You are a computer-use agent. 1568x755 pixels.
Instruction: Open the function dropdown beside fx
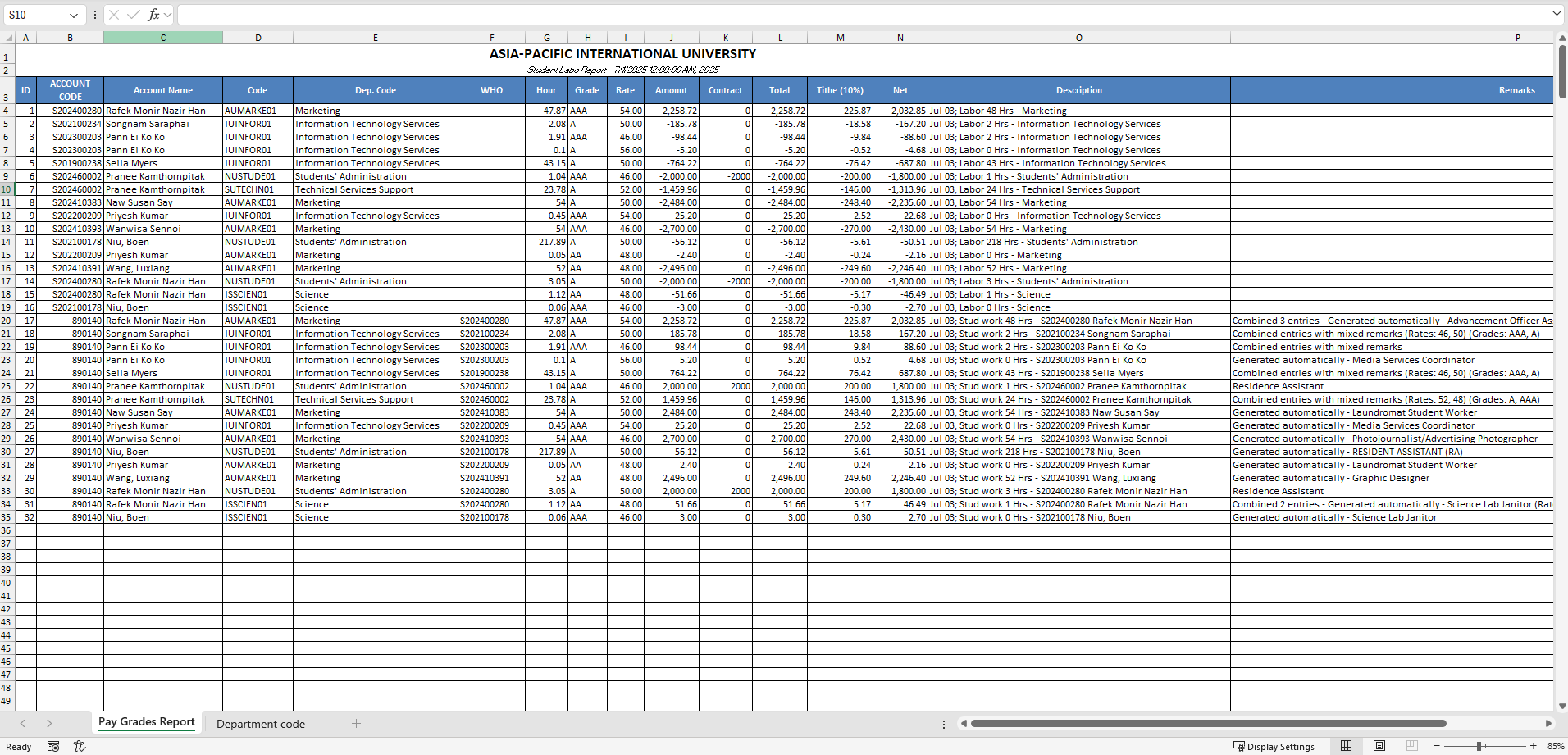tap(168, 14)
